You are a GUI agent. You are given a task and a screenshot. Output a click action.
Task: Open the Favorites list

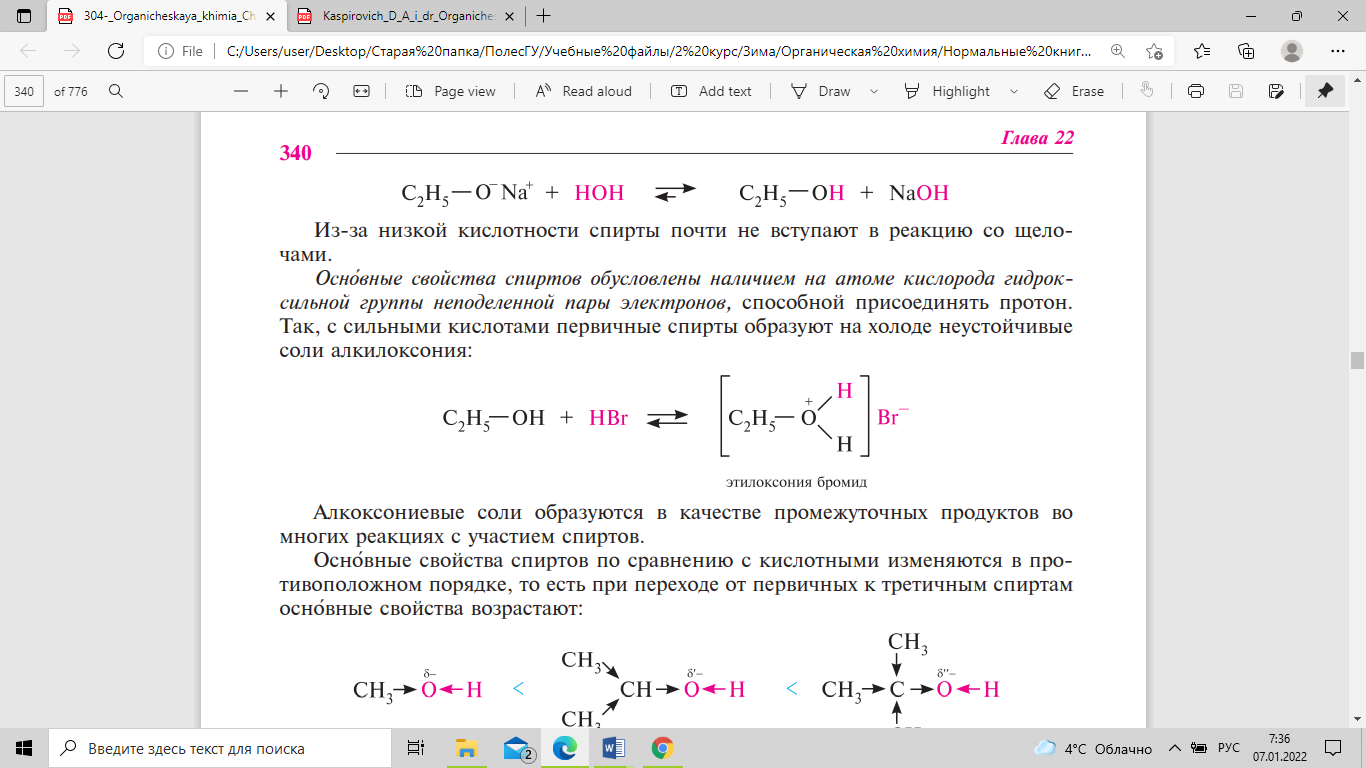(x=1202, y=51)
